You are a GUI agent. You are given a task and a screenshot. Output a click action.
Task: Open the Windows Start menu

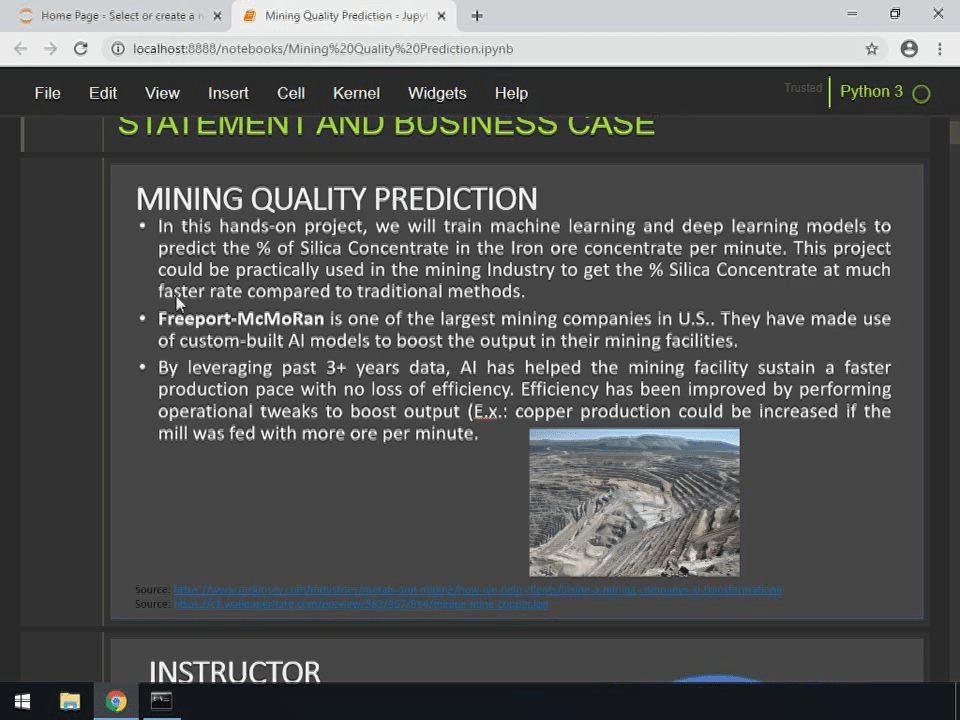23,702
